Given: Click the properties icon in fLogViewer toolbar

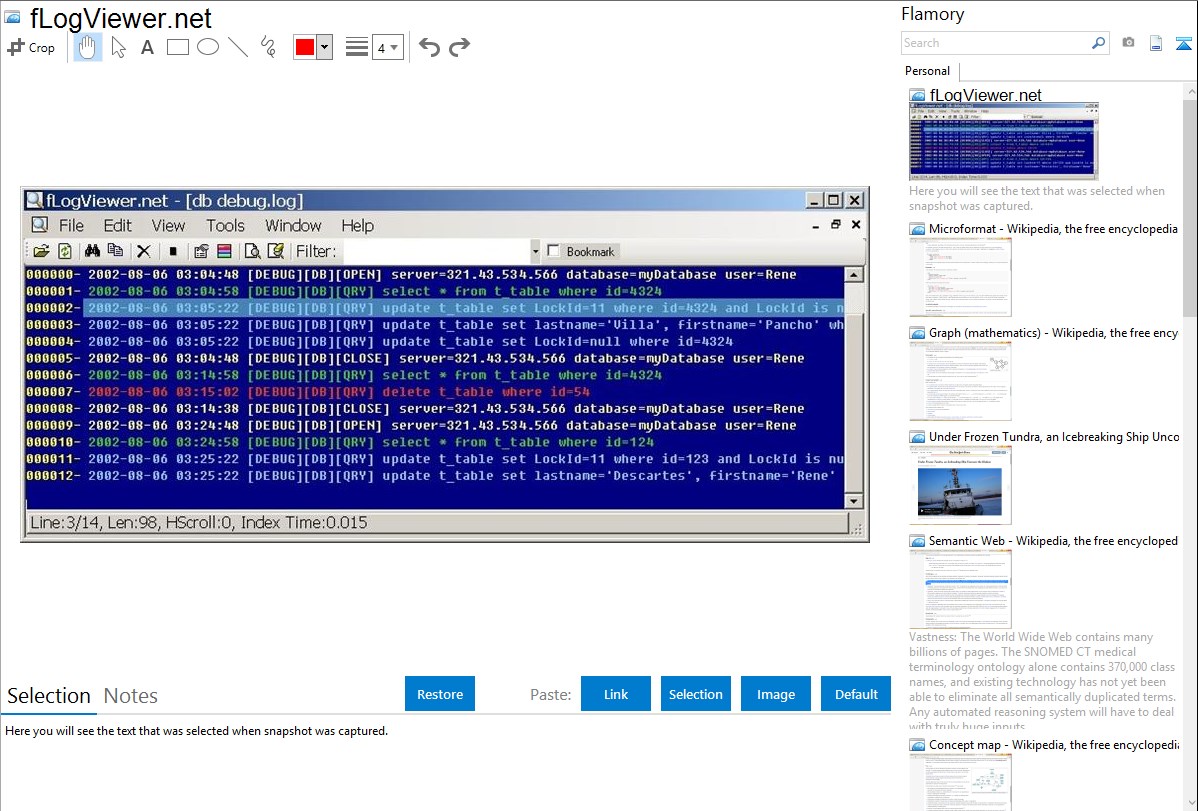Looking at the screenshot, I should pos(201,251).
